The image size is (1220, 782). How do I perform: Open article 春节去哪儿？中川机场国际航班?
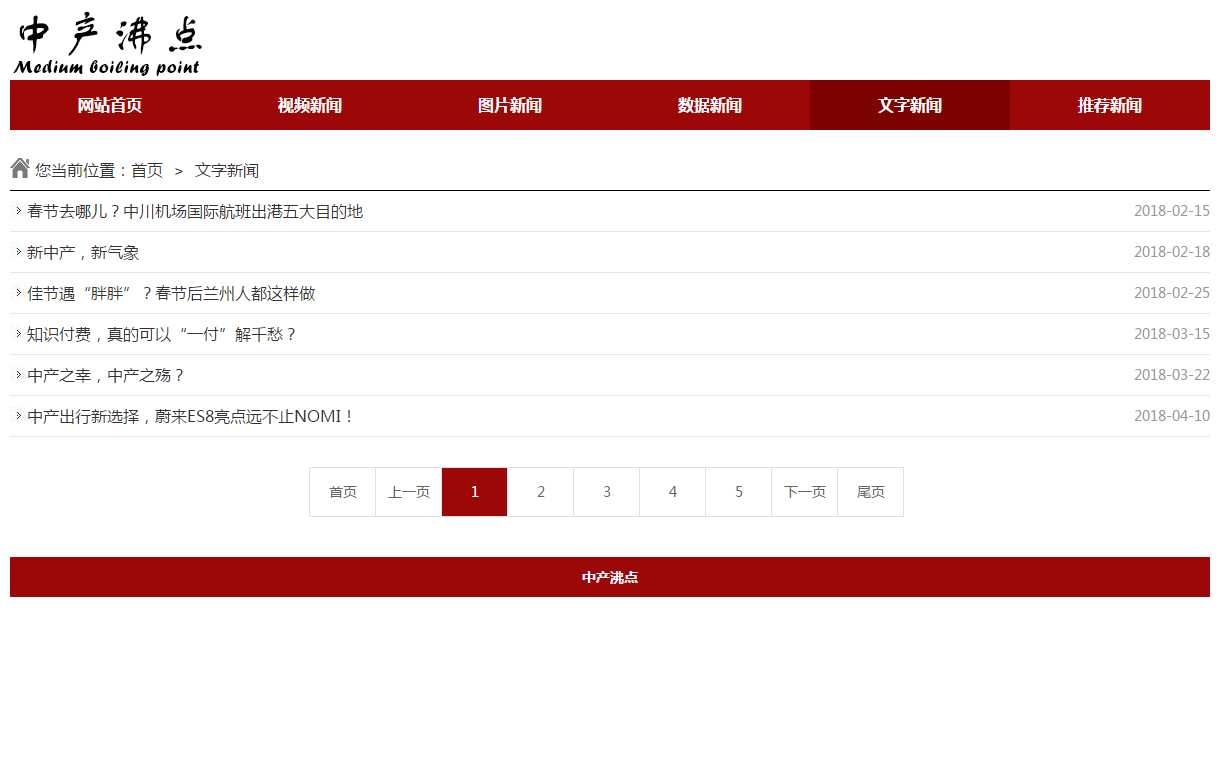point(195,212)
